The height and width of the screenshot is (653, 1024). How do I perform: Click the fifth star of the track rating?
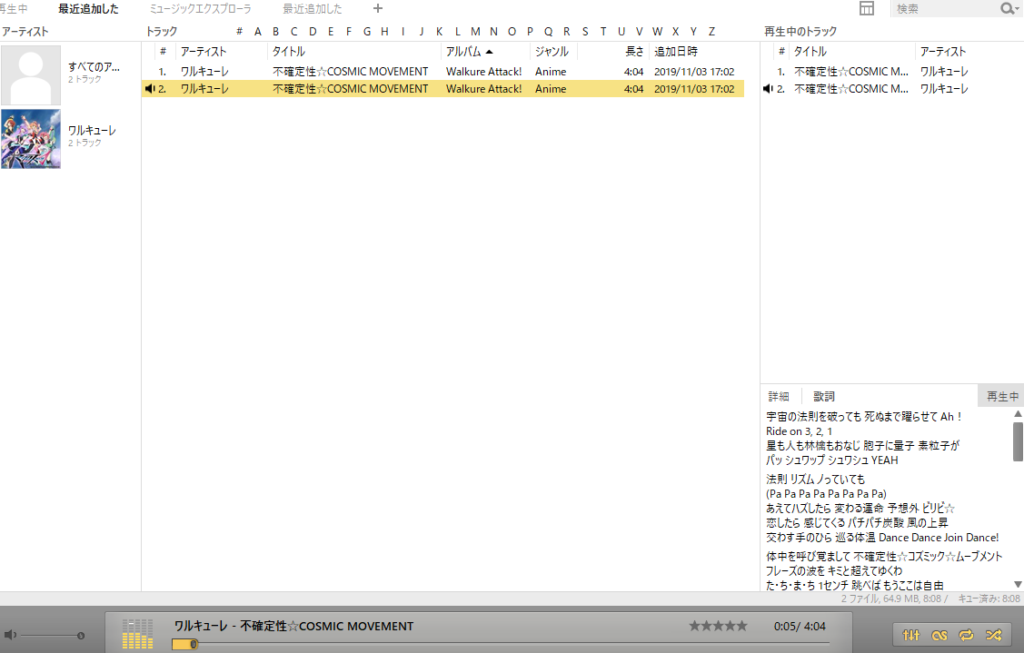pos(741,626)
